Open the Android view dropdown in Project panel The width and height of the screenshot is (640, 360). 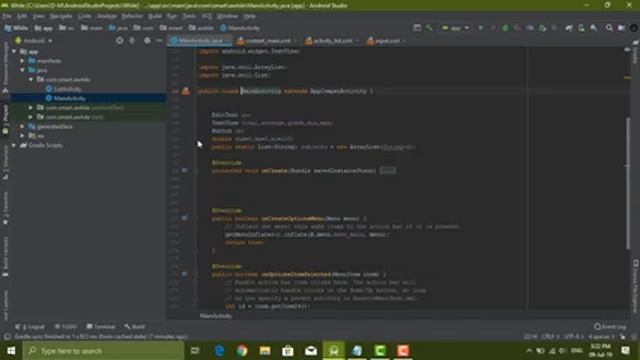[x=33, y=41]
